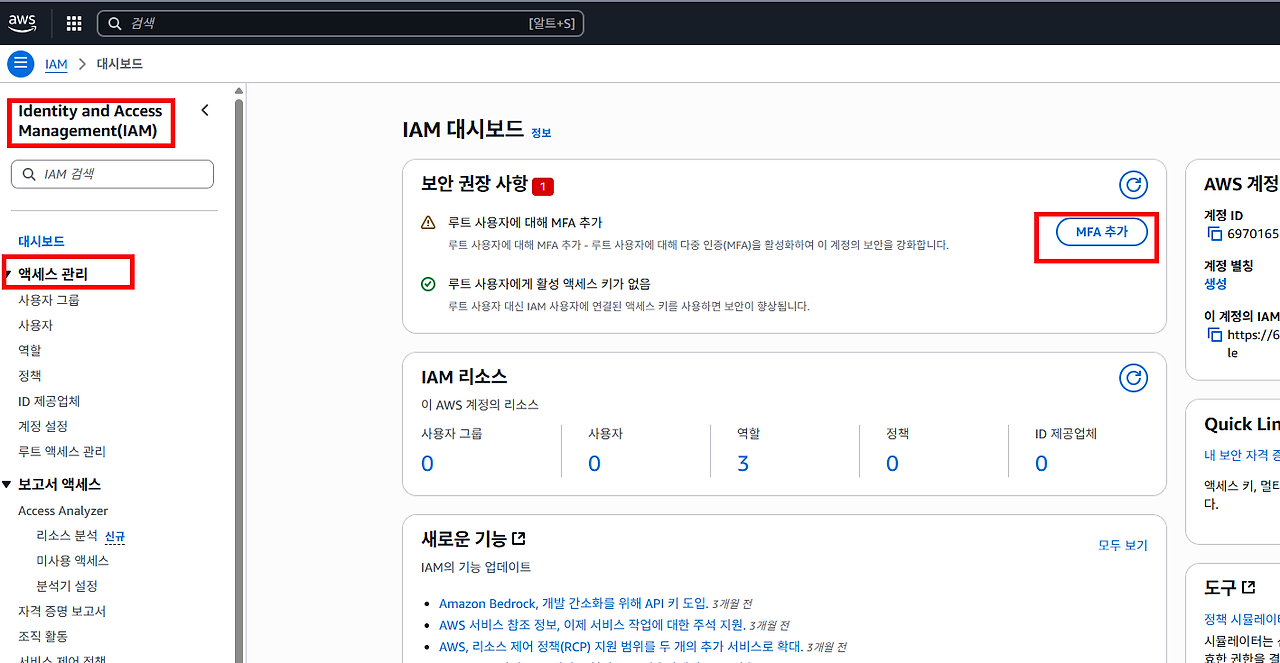Screen dimensions: 1280x663
Task: Click 정보 link beside IAM 대시보드
Action: (541, 132)
